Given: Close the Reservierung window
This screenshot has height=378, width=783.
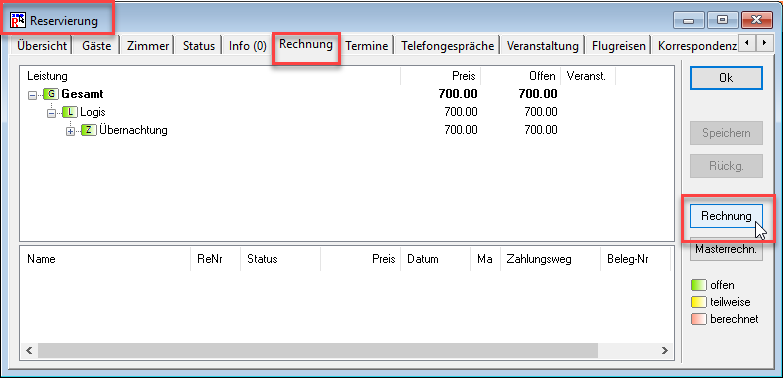Looking at the screenshot, I should coord(757,20).
